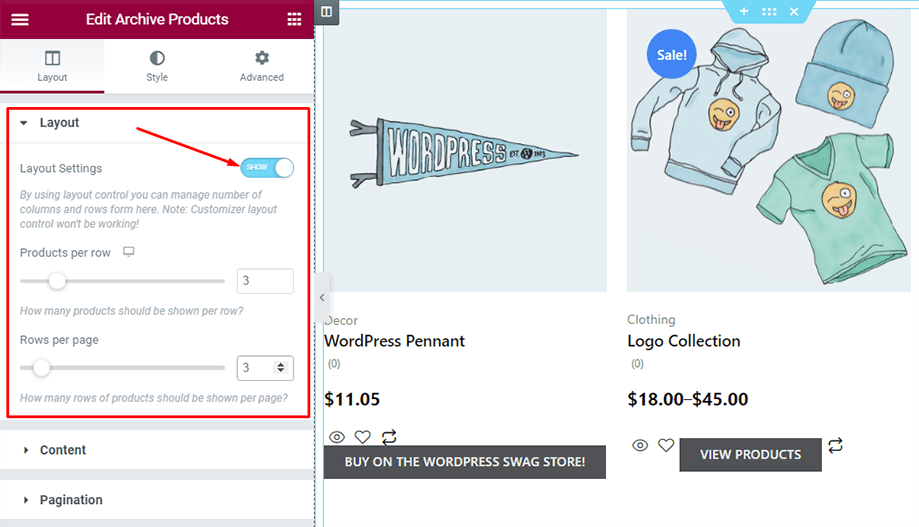
Task: Add WordPress Pennant to wishlist heart
Action: coord(363,437)
